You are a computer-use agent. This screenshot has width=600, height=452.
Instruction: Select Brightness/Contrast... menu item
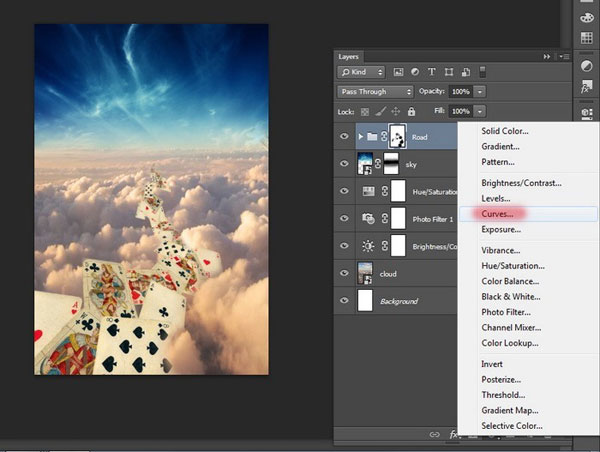(x=522, y=183)
